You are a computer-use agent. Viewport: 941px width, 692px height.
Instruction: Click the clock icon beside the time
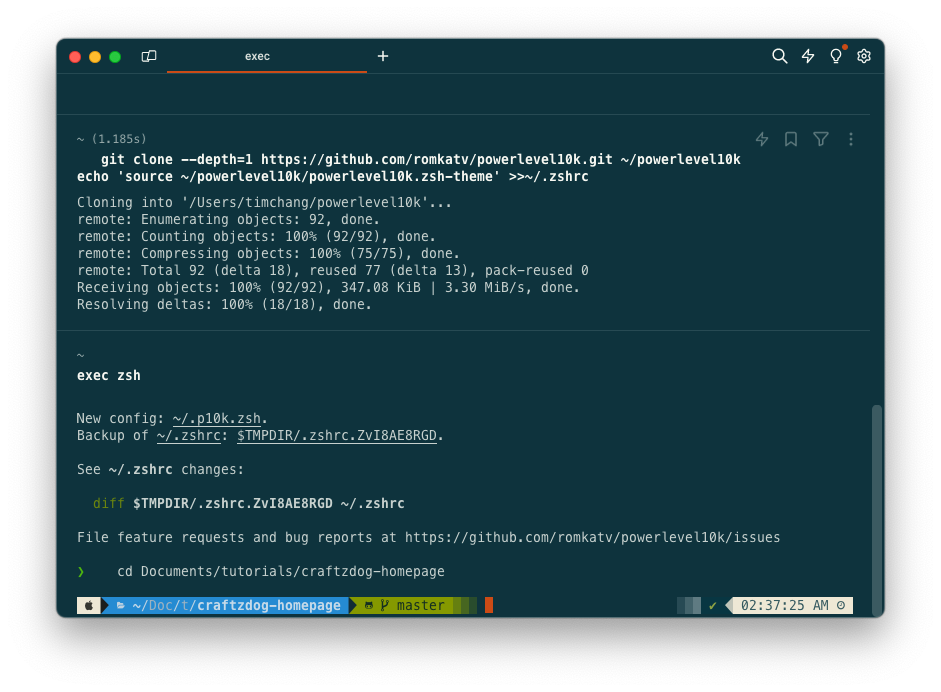[x=841, y=606]
